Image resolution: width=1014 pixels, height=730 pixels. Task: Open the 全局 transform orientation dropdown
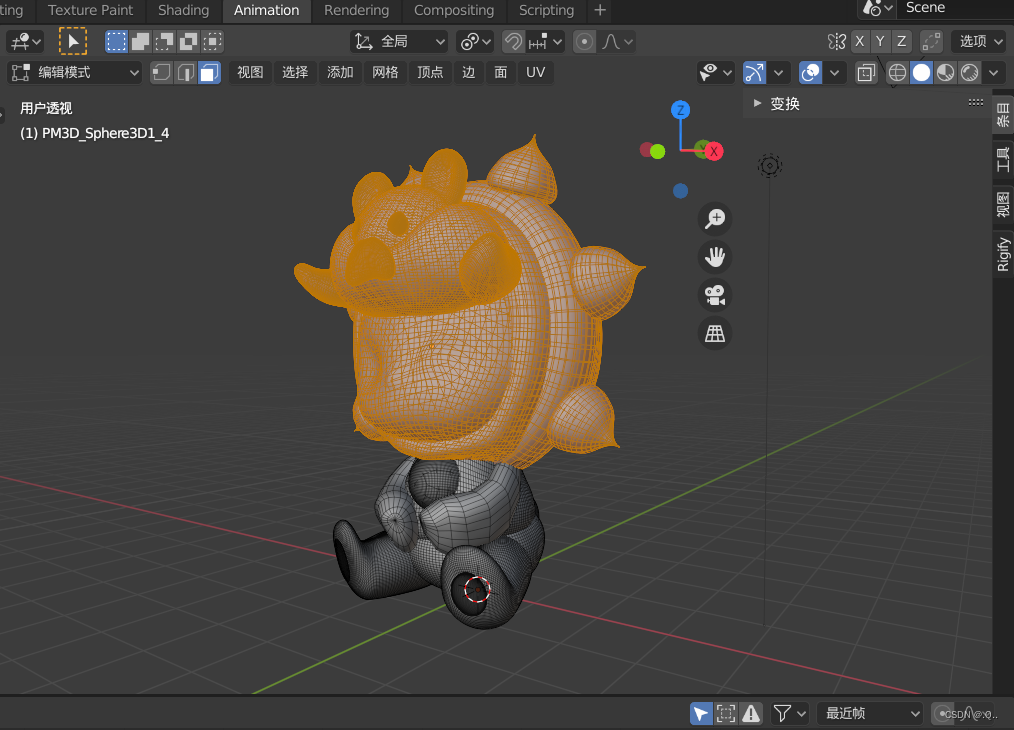(400, 42)
